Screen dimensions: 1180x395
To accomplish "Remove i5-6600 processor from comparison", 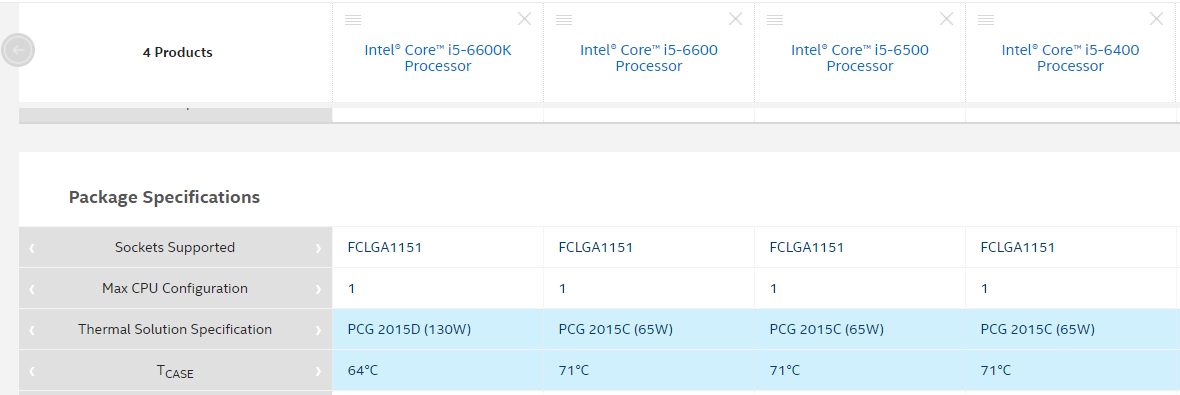I will (x=735, y=19).
